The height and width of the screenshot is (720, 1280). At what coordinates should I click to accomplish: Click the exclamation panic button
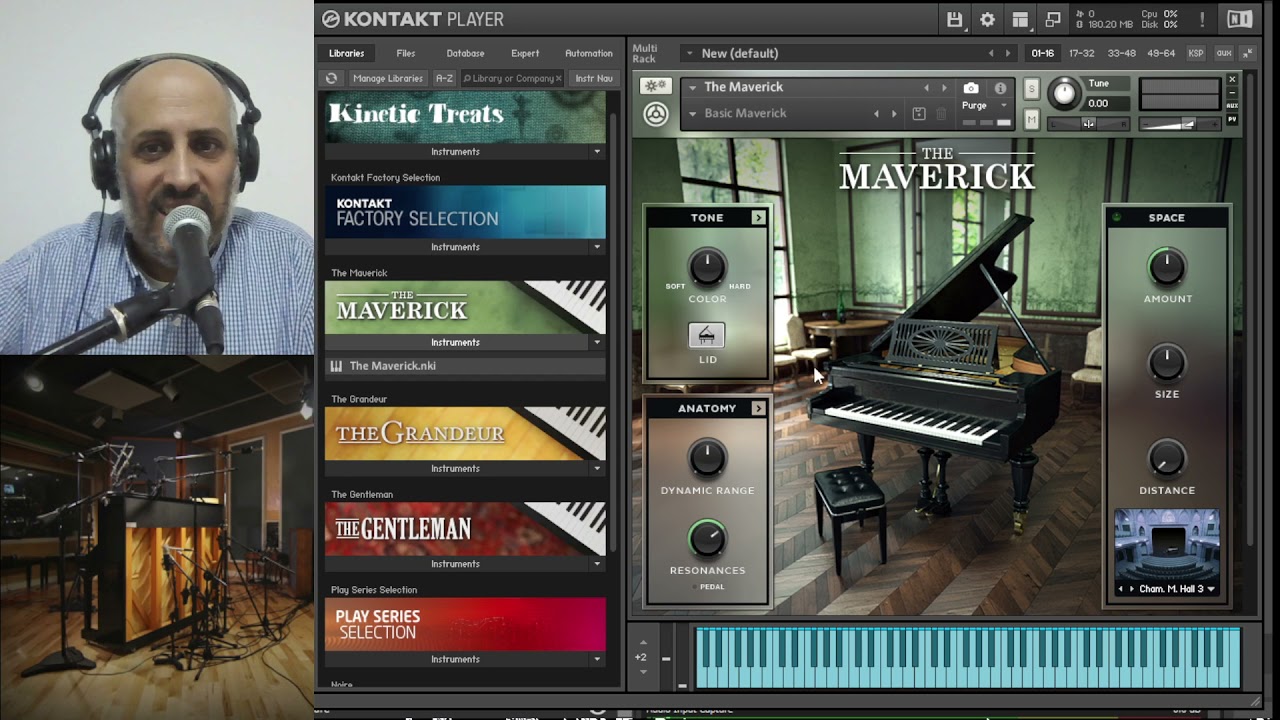click(x=1202, y=20)
